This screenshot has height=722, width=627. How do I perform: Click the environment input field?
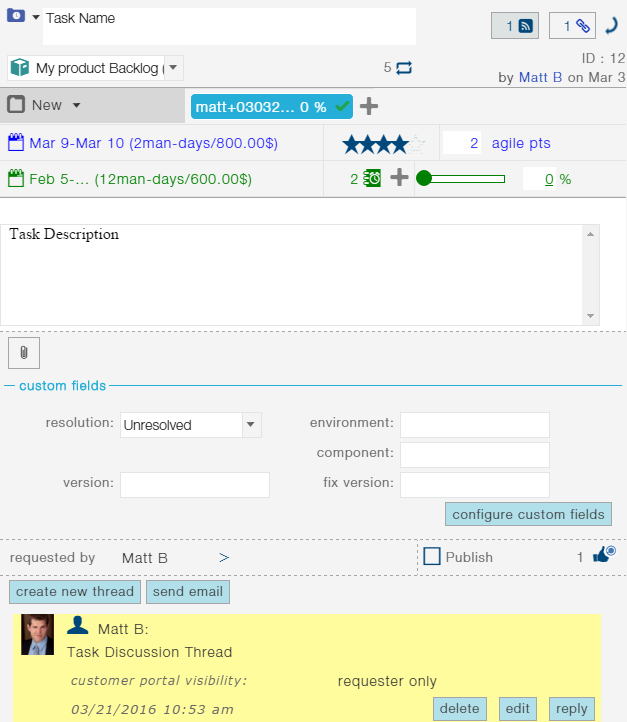coord(475,425)
